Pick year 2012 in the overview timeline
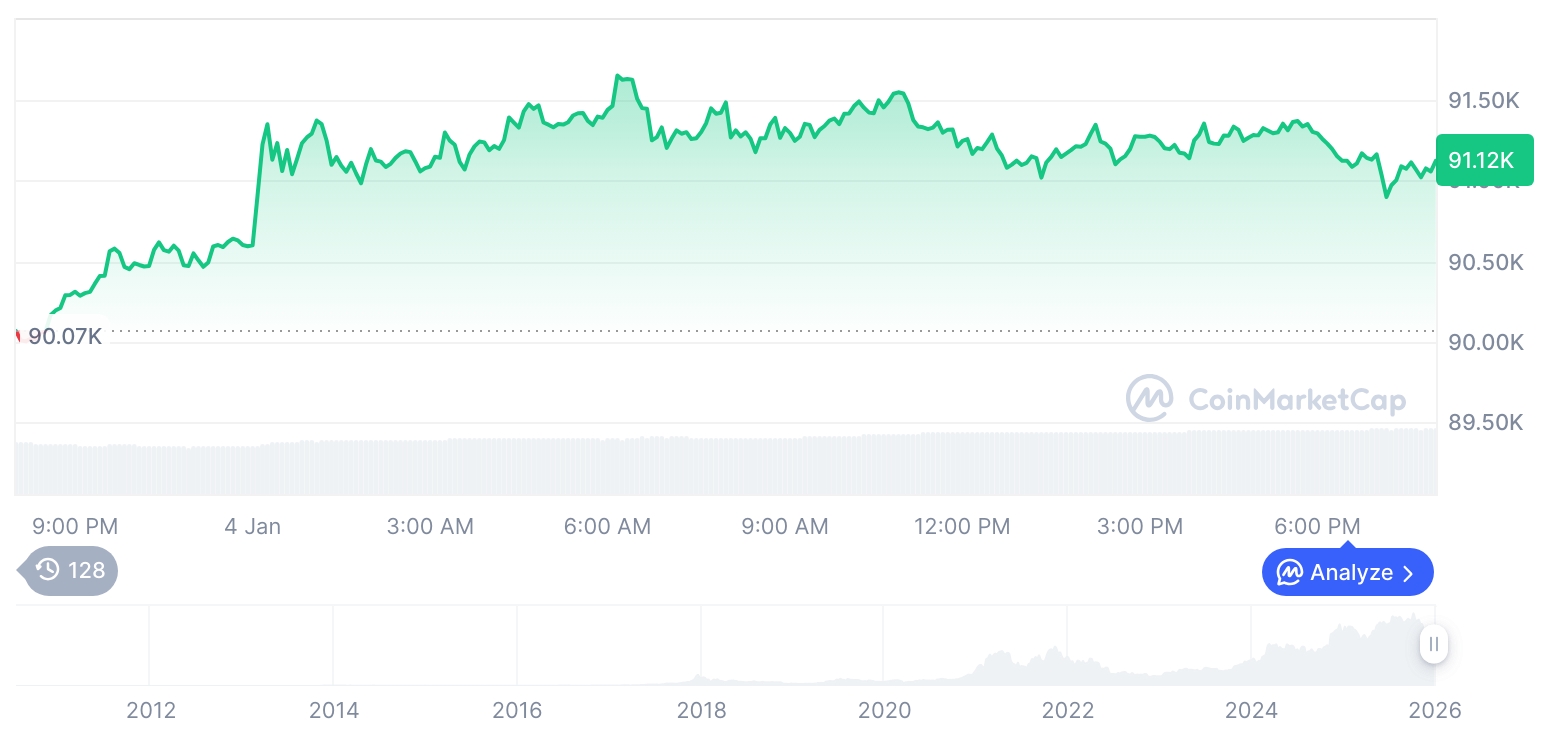 click(x=151, y=710)
